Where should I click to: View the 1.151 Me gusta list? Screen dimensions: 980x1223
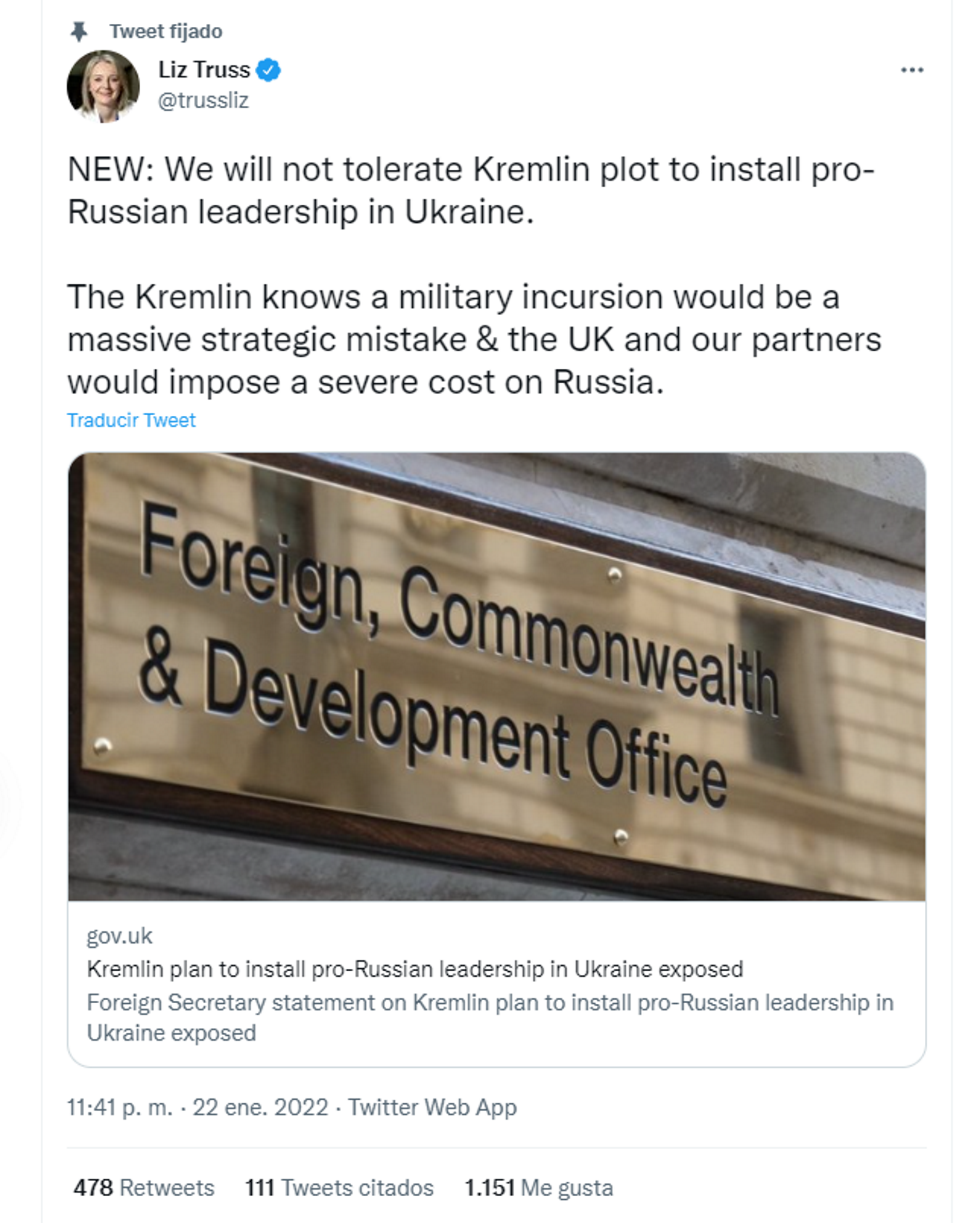point(539,1187)
